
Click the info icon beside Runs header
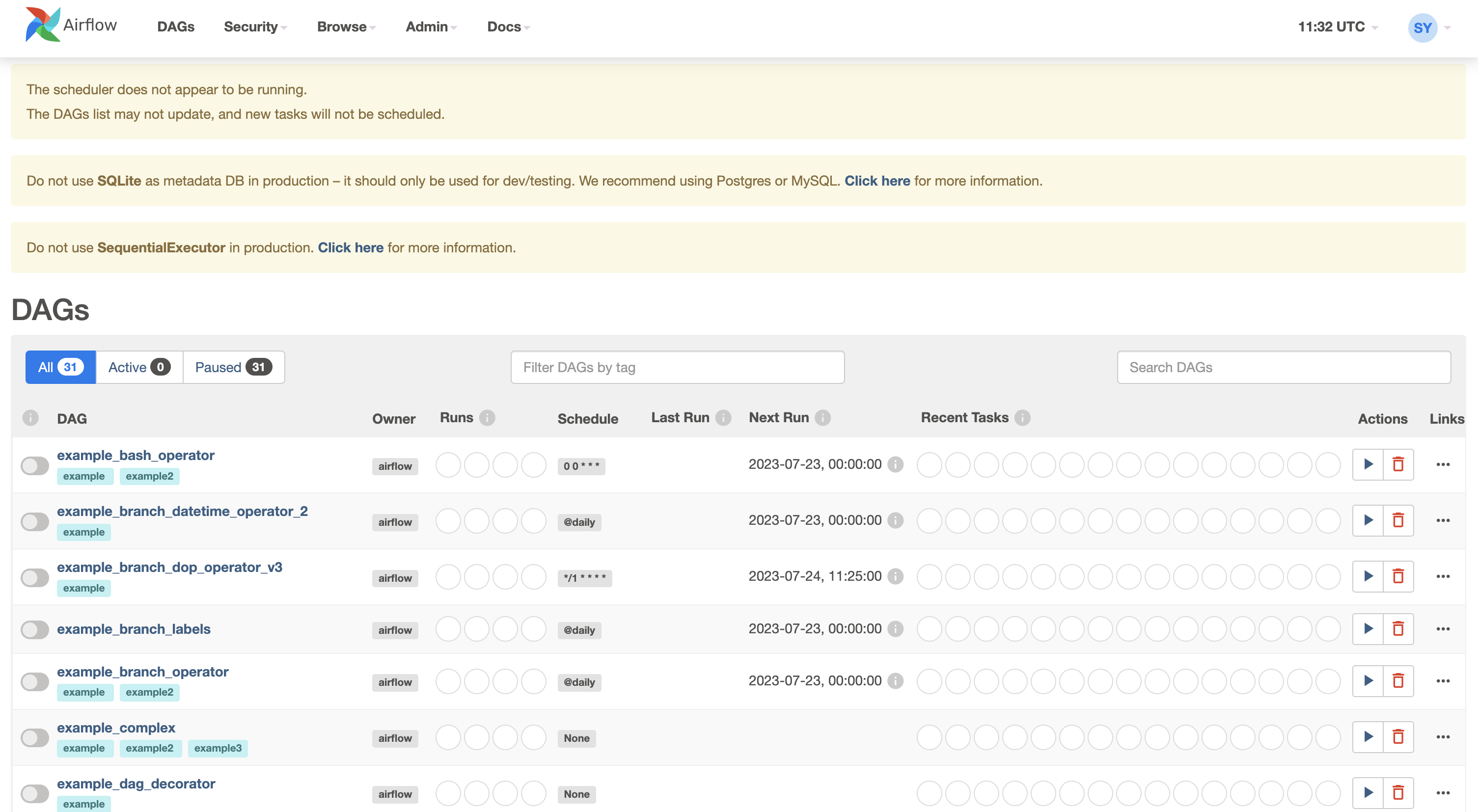[487, 417]
